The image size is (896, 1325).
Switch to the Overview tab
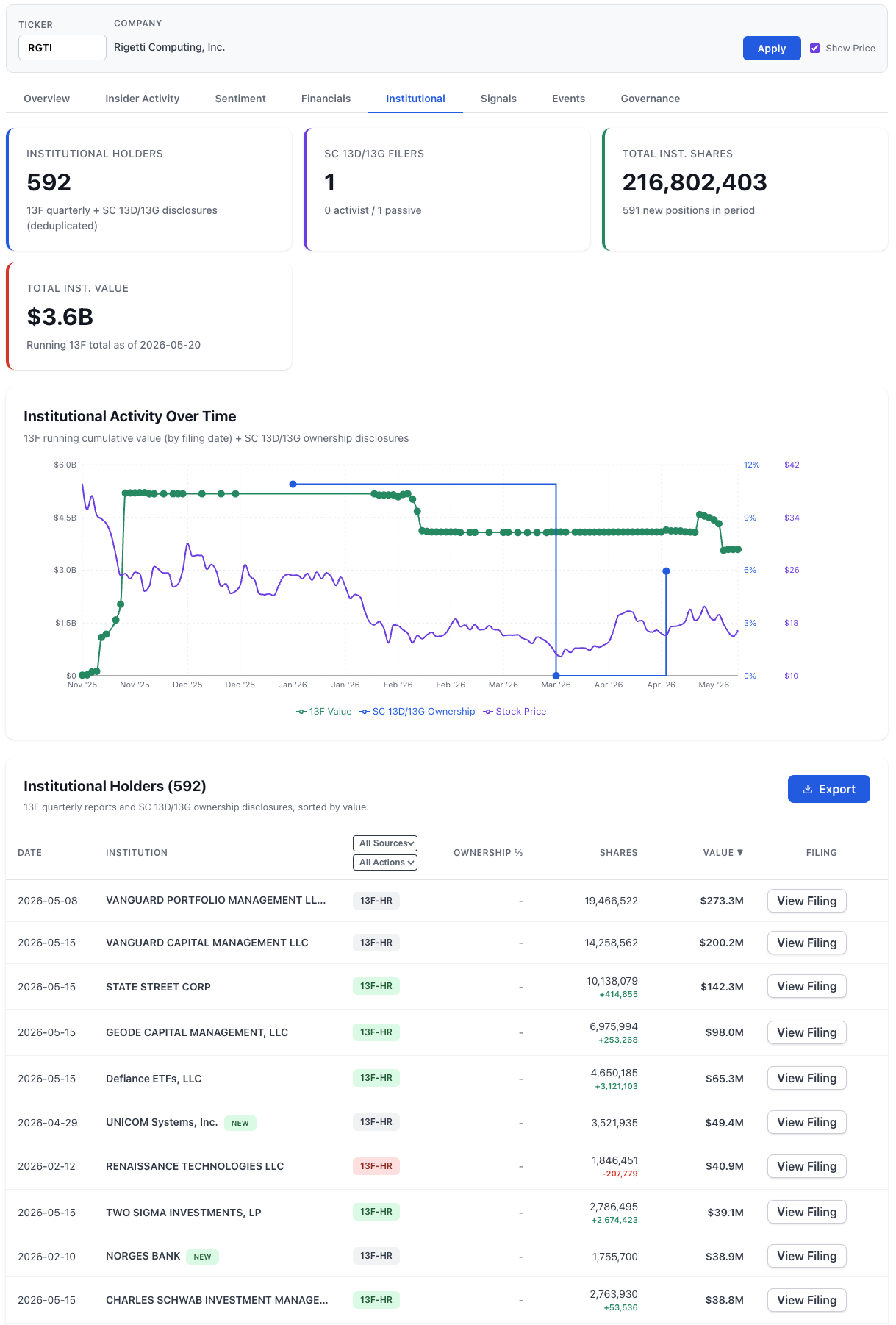click(47, 99)
